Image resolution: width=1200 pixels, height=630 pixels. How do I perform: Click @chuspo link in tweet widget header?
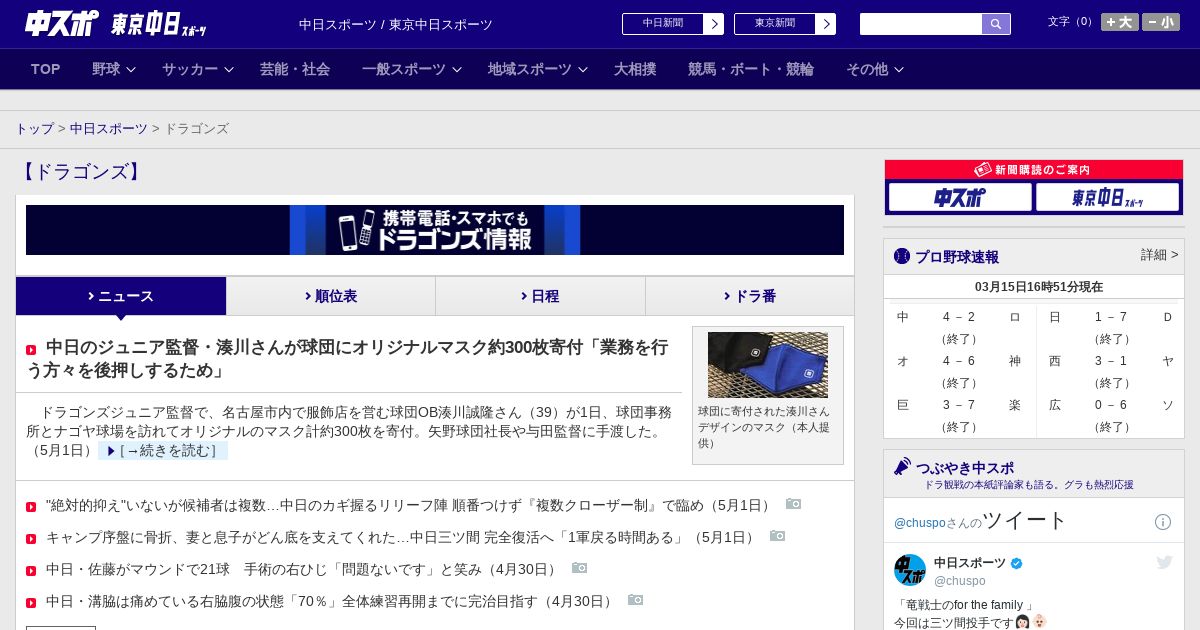(x=918, y=523)
